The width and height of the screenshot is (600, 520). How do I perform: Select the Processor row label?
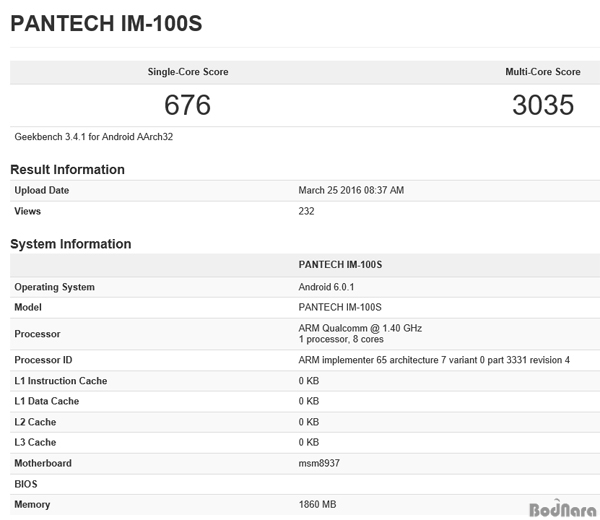click(x=37, y=334)
